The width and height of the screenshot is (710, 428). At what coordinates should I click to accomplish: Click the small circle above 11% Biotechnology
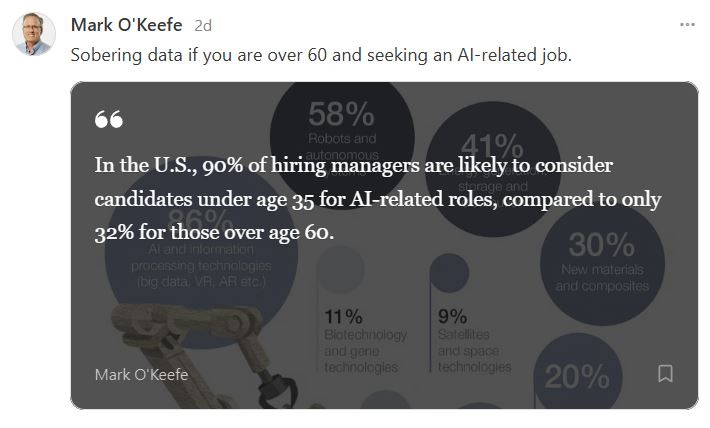[341, 269]
